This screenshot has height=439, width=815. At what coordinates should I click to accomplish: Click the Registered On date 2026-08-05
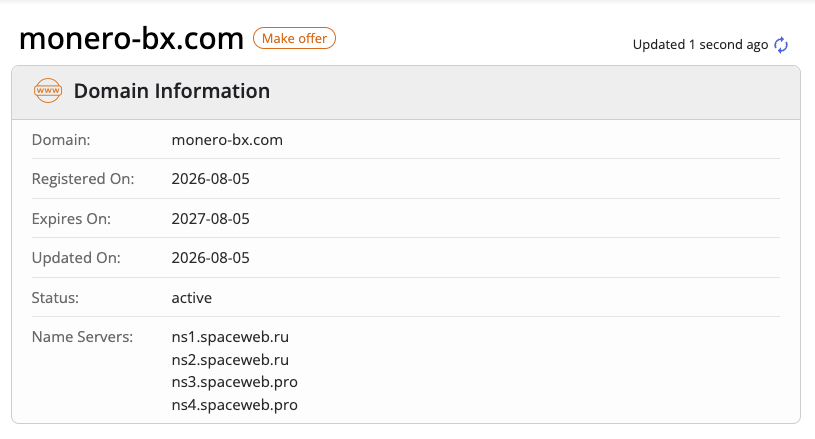pos(211,179)
